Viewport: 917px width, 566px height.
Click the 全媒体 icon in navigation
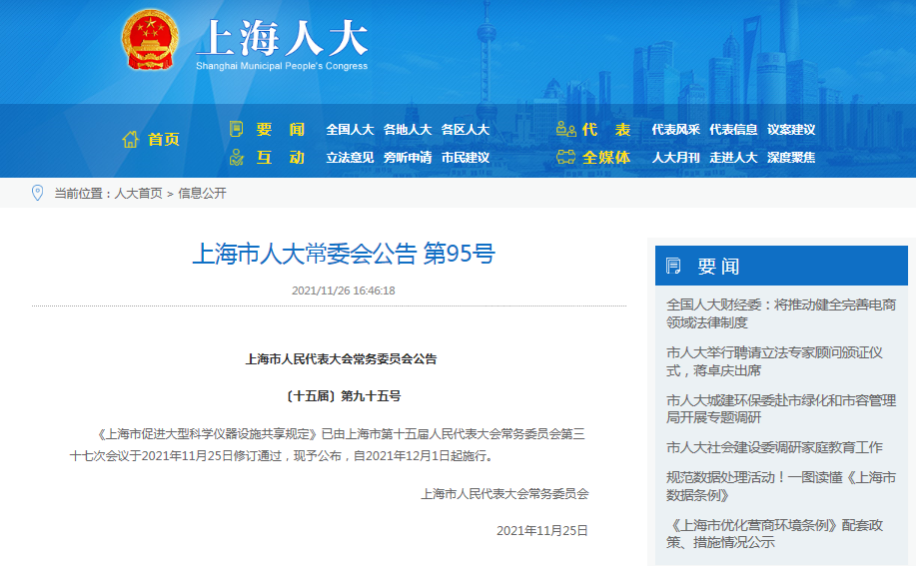click(x=566, y=157)
